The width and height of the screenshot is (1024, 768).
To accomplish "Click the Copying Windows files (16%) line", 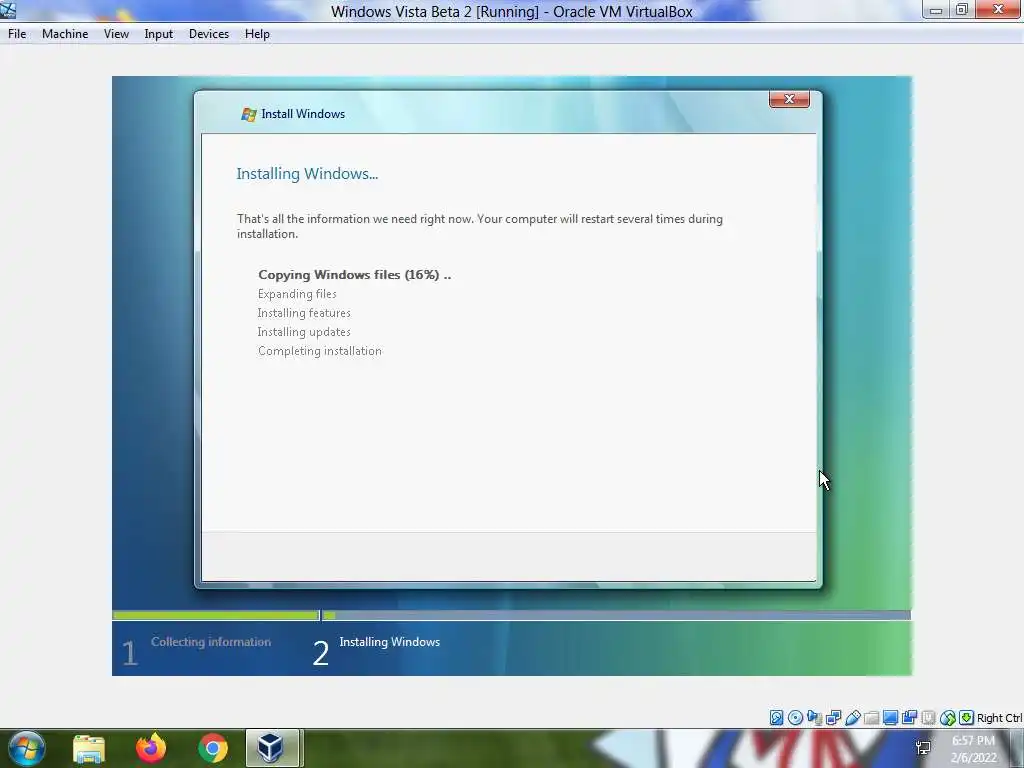I will [x=355, y=275].
